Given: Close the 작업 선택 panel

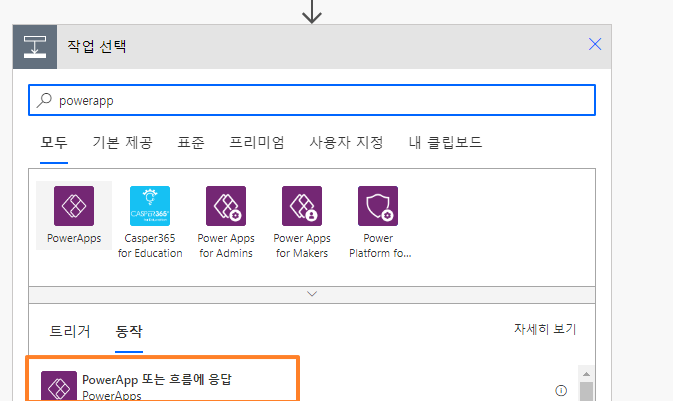Looking at the screenshot, I should pos(595,44).
